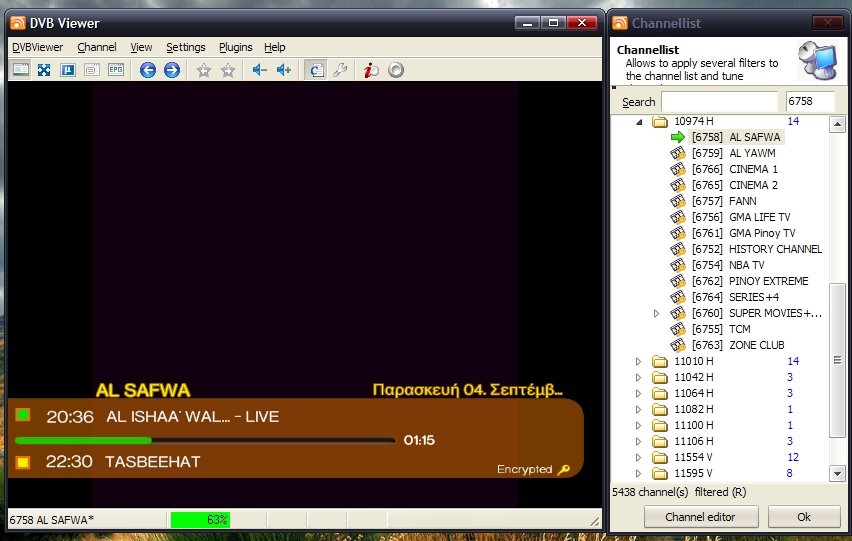Click the Ok button in Channellist
Image resolution: width=852 pixels, height=541 pixels.
[804, 517]
